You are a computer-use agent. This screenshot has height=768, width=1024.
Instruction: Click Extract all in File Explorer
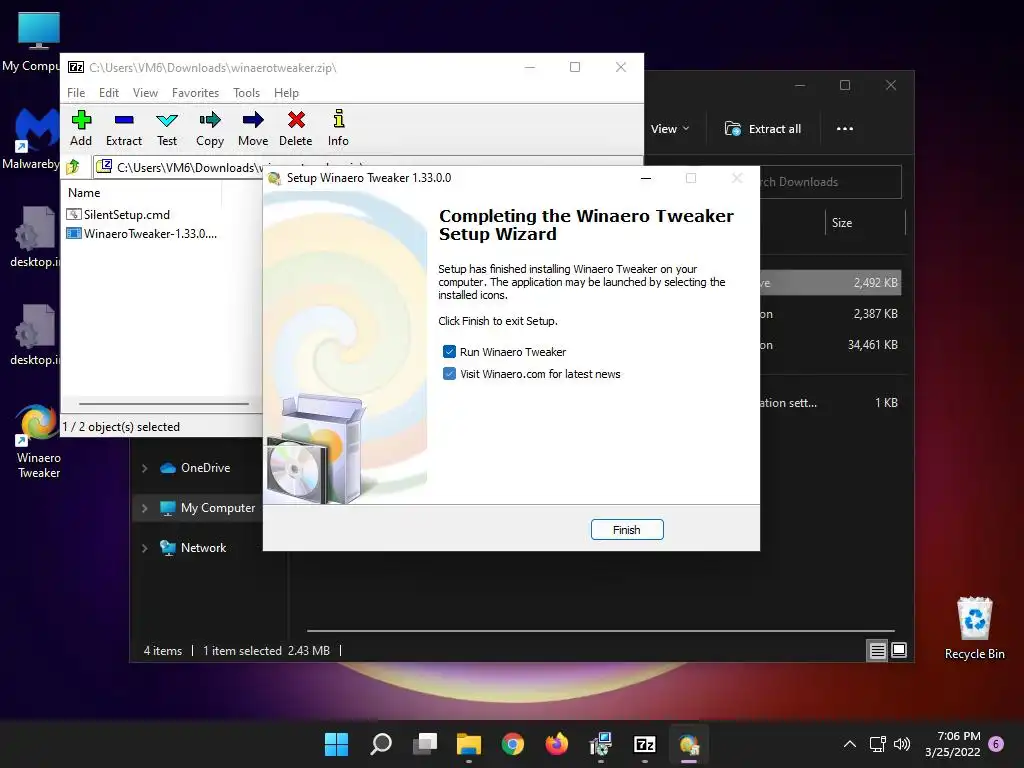763,129
